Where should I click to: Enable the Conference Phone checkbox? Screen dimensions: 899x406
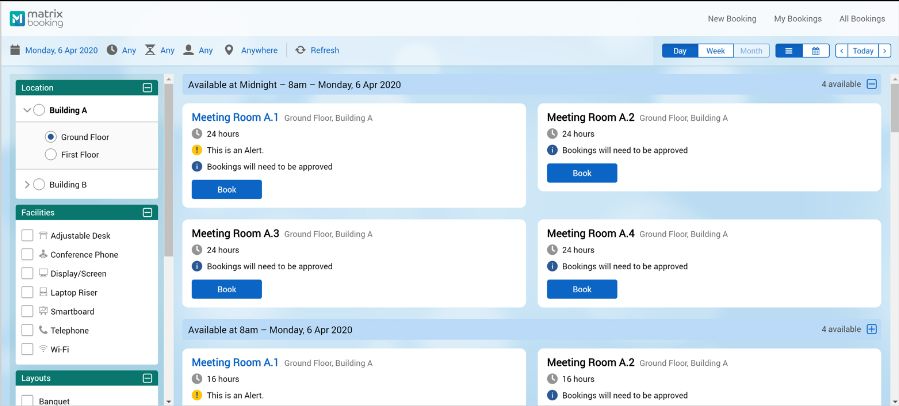point(28,255)
